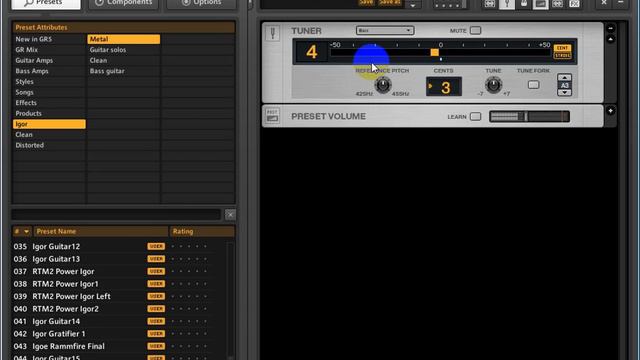Select Metal sub-attribute
The height and width of the screenshot is (360, 640).
[124, 39]
